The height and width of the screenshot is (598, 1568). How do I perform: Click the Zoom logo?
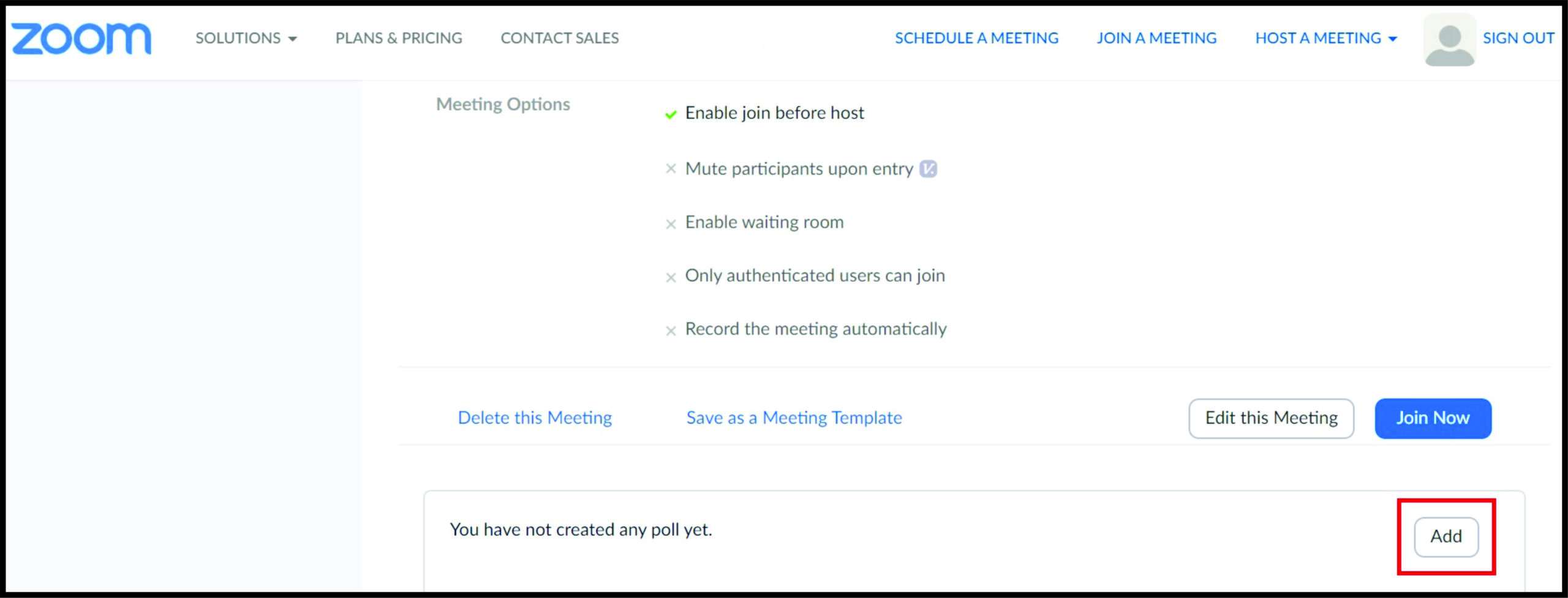click(x=81, y=39)
